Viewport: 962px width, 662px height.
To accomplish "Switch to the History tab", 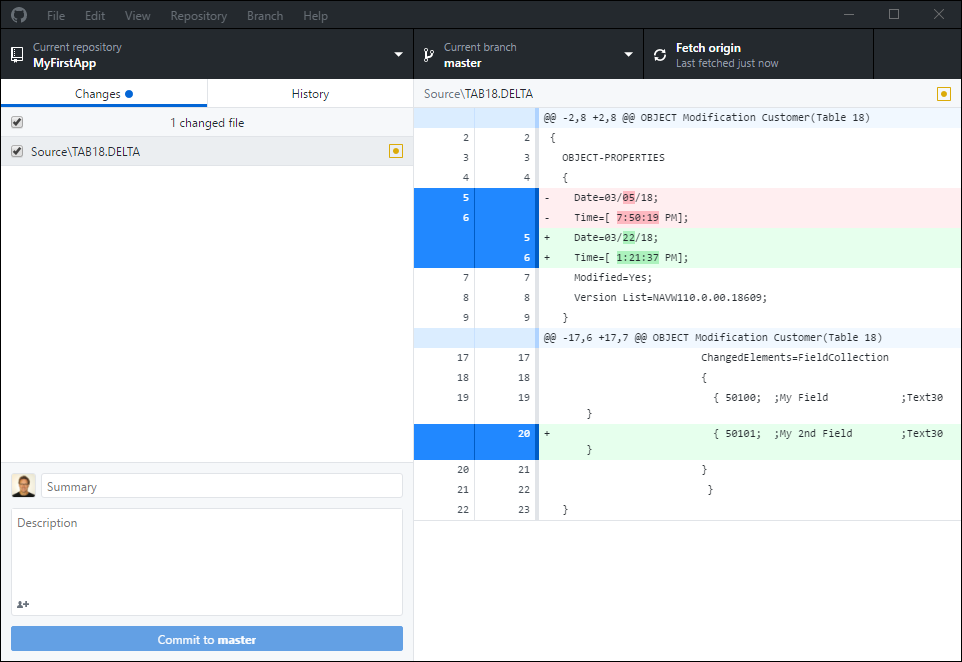I will (x=310, y=94).
